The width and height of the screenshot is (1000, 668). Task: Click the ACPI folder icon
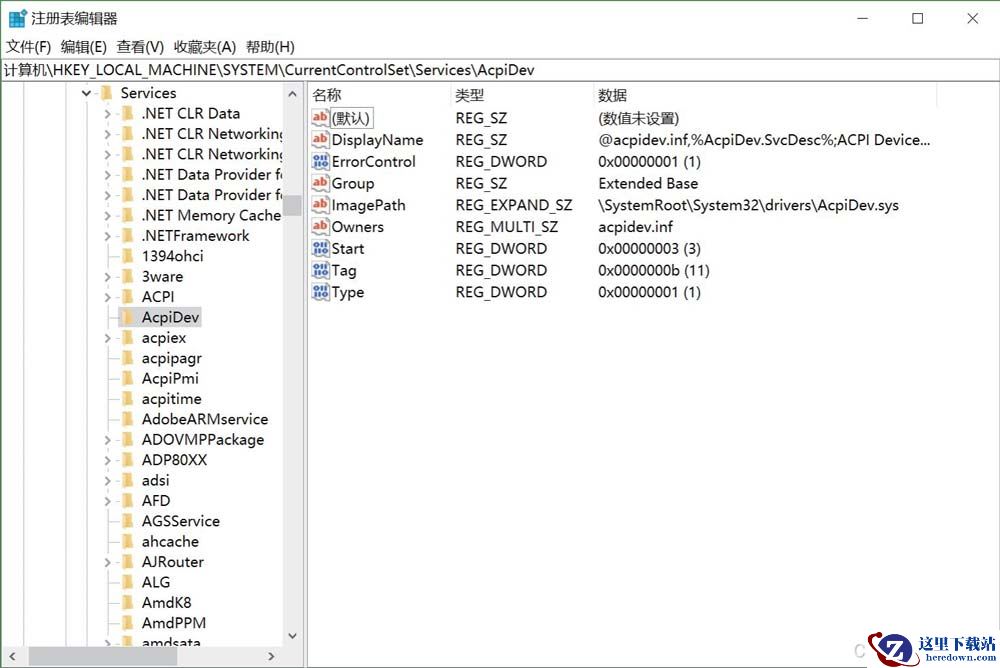click(128, 297)
